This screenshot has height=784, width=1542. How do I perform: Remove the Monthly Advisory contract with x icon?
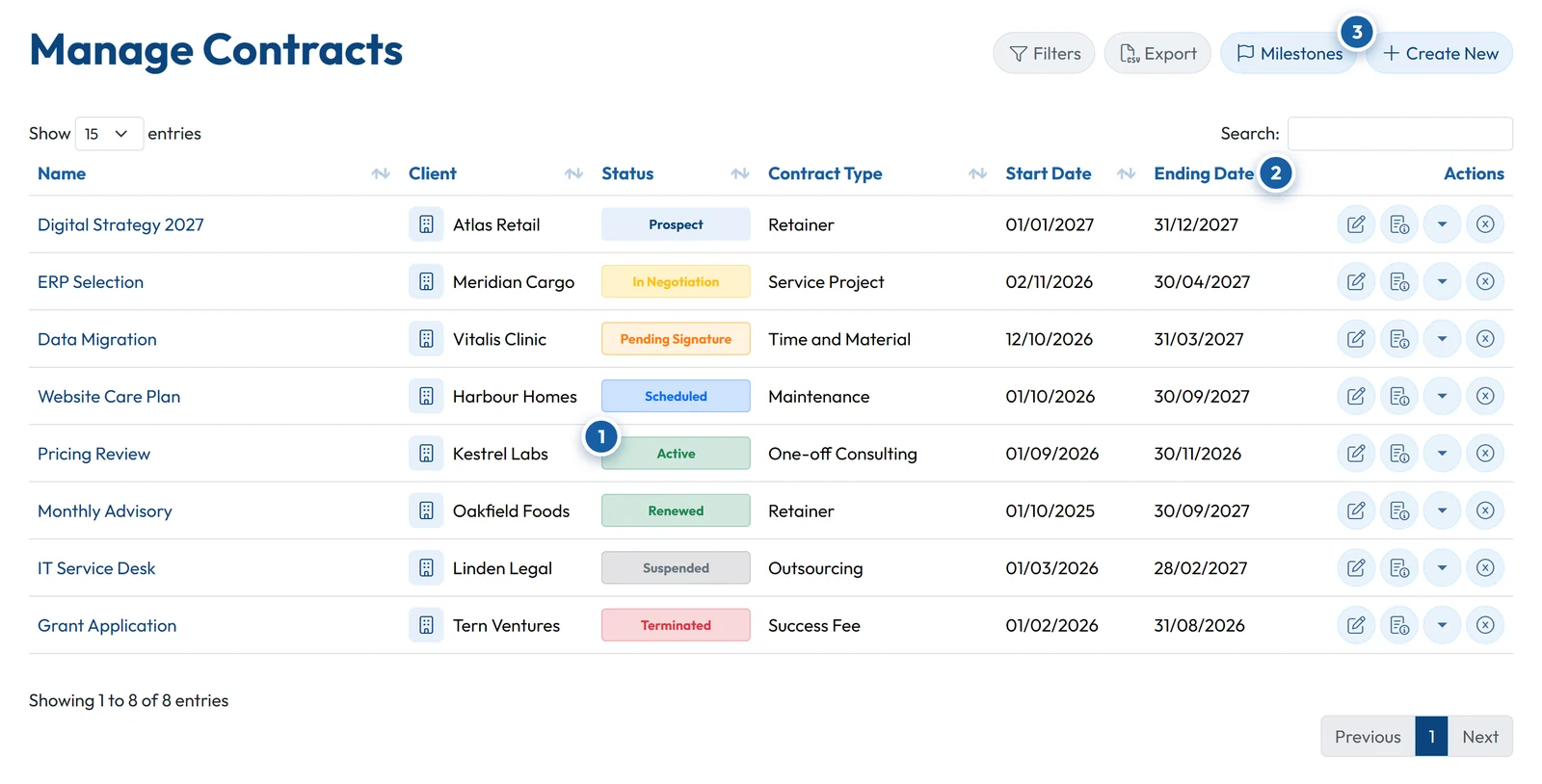(1485, 510)
